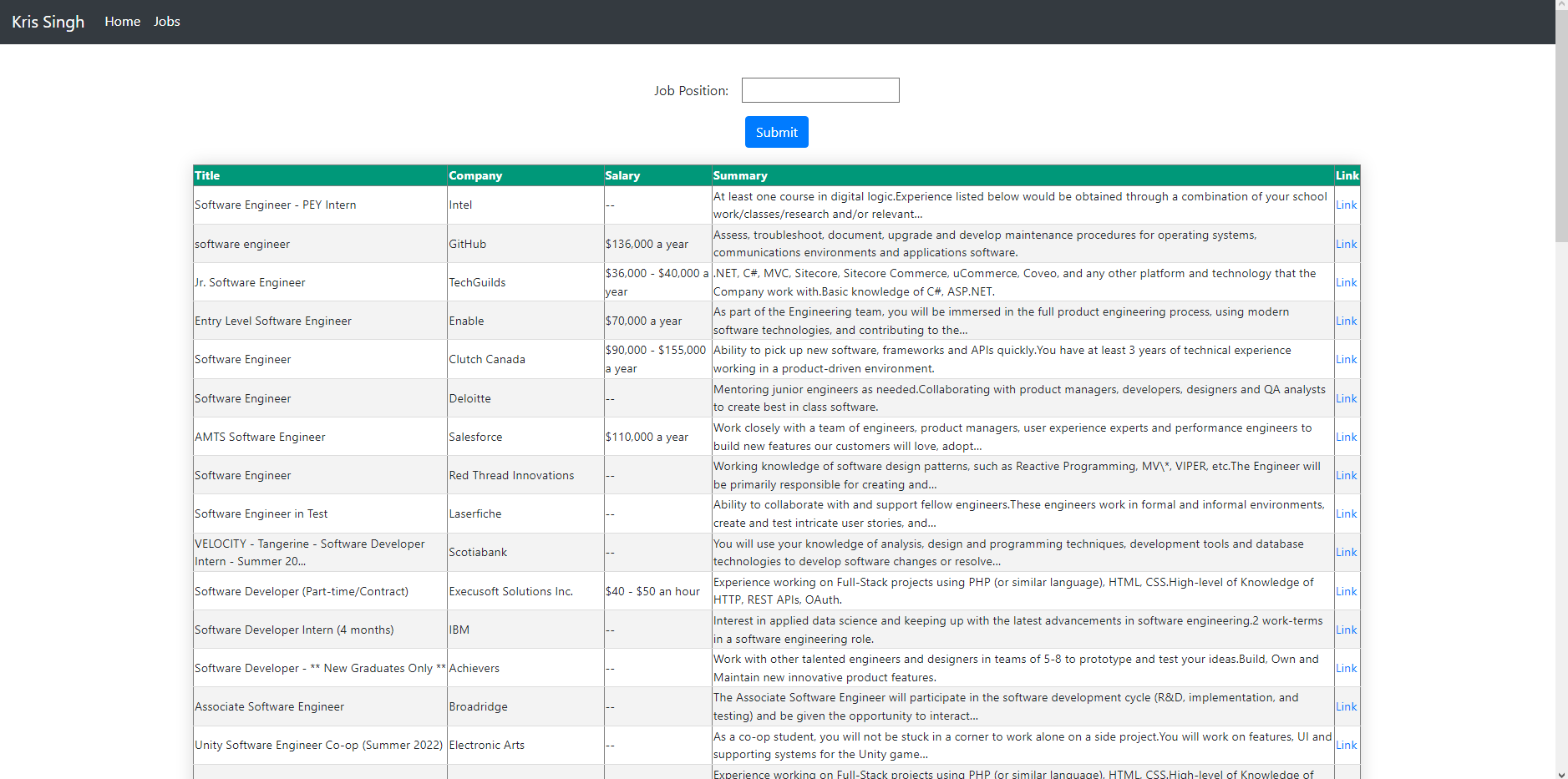Click the '$136,000 a year' salary cell
Viewport: 1568px width, 779px height.
tap(657, 244)
